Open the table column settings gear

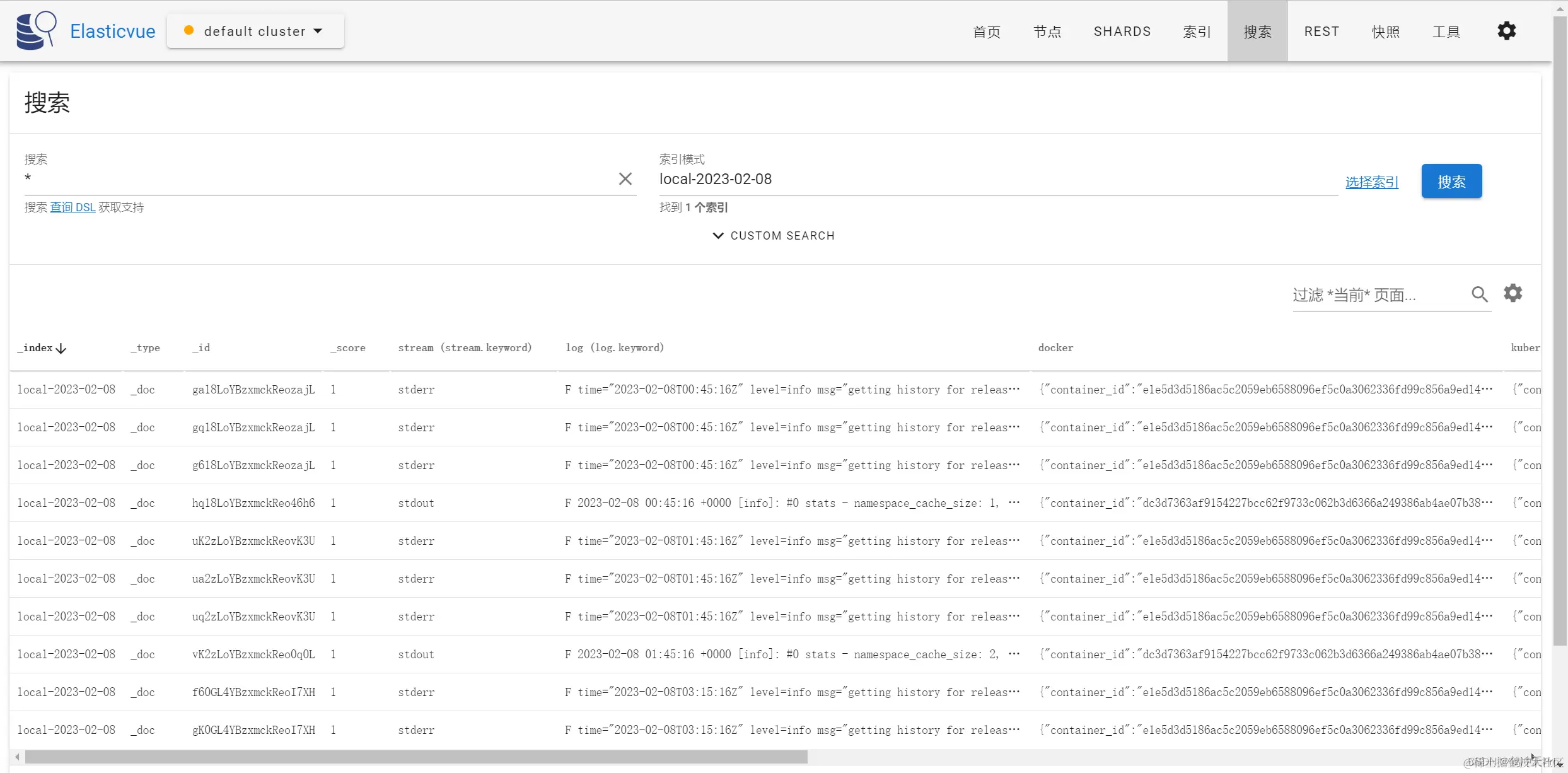(x=1513, y=293)
